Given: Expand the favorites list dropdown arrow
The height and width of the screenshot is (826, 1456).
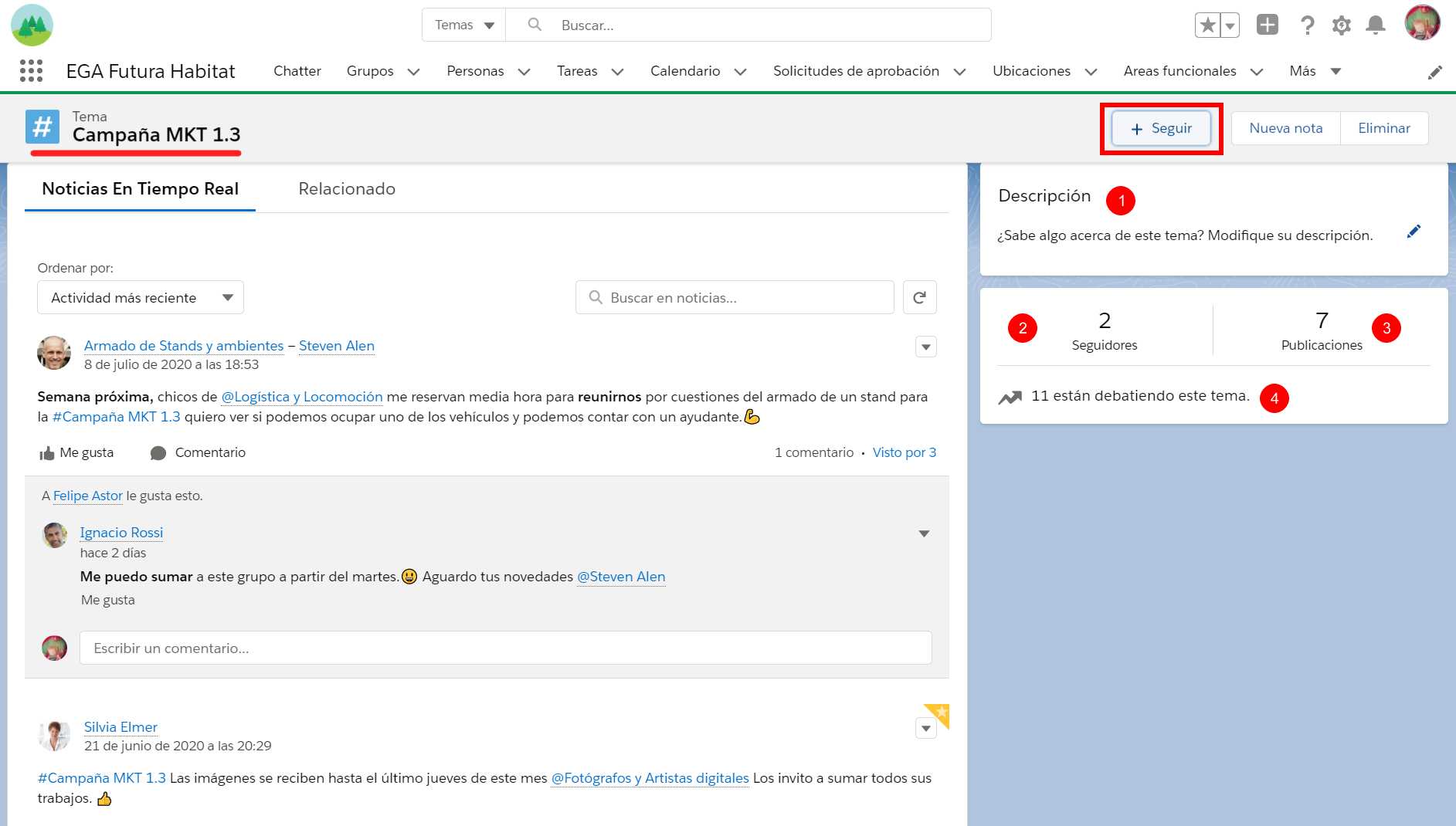Looking at the screenshot, I should tap(1230, 25).
